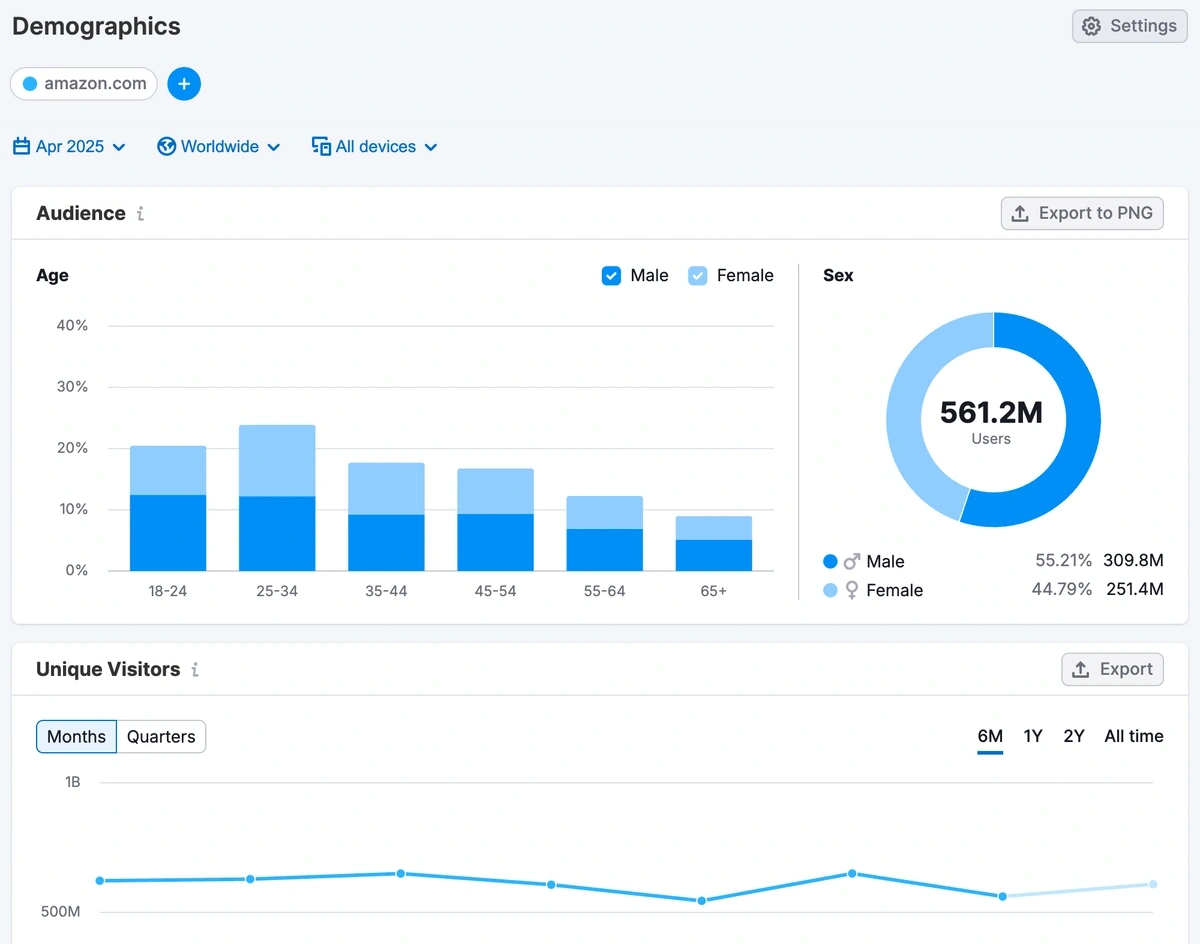The width and height of the screenshot is (1200, 944).
Task: Click the Audience info icon
Action: (140, 213)
